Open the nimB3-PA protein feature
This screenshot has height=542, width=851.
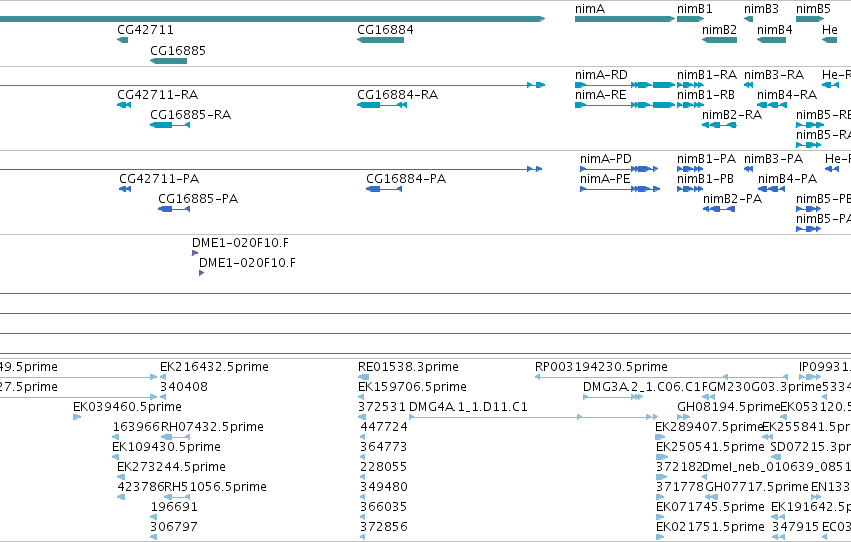pyautogui.click(x=748, y=169)
